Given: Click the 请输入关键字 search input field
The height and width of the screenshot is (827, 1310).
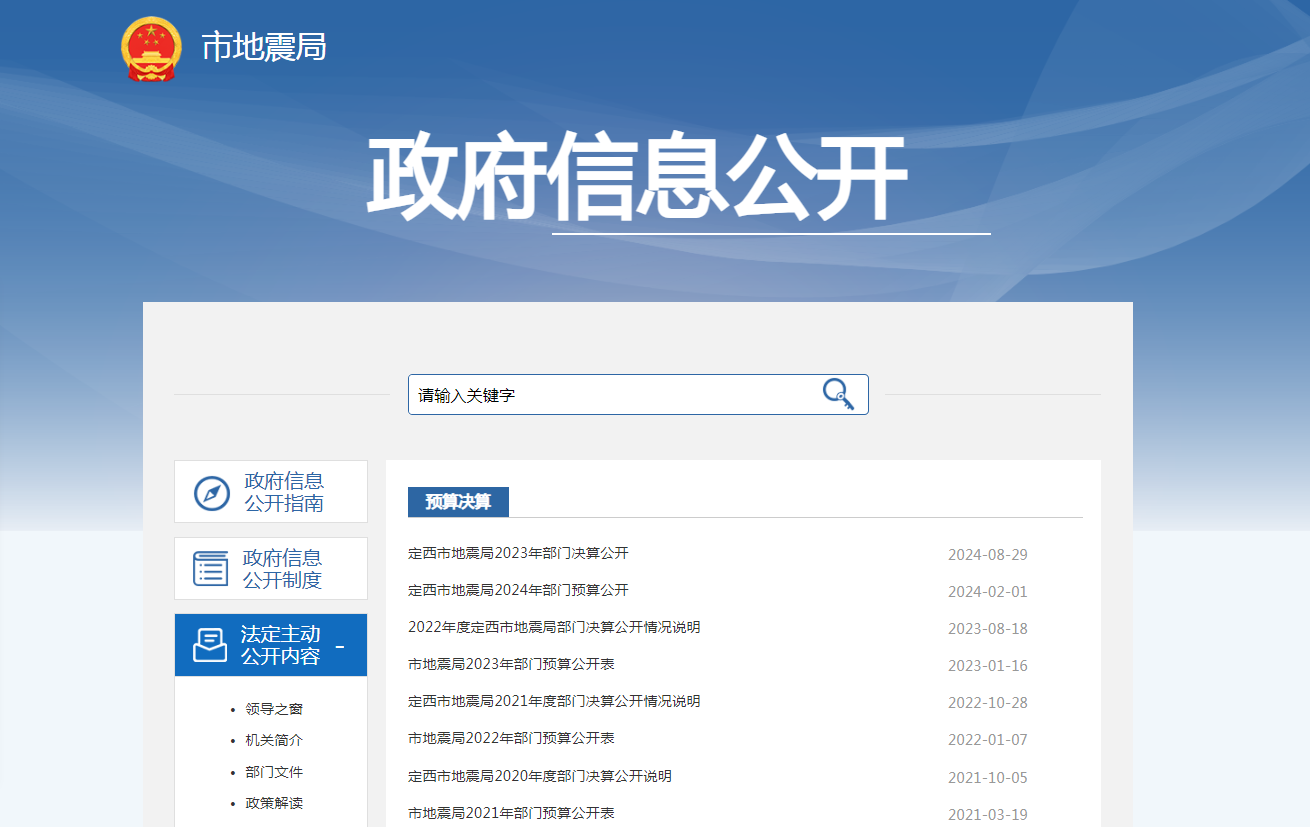Looking at the screenshot, I should tap(600, 394).
